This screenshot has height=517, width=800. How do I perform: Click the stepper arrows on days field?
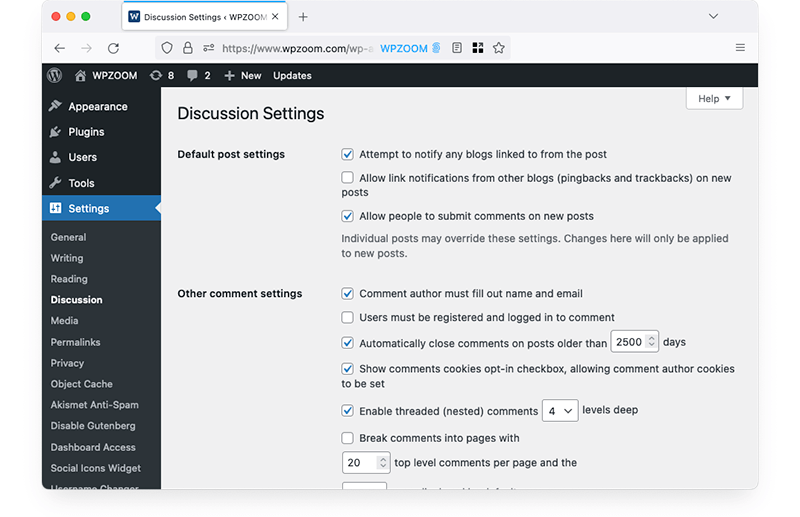coord(651,341)
